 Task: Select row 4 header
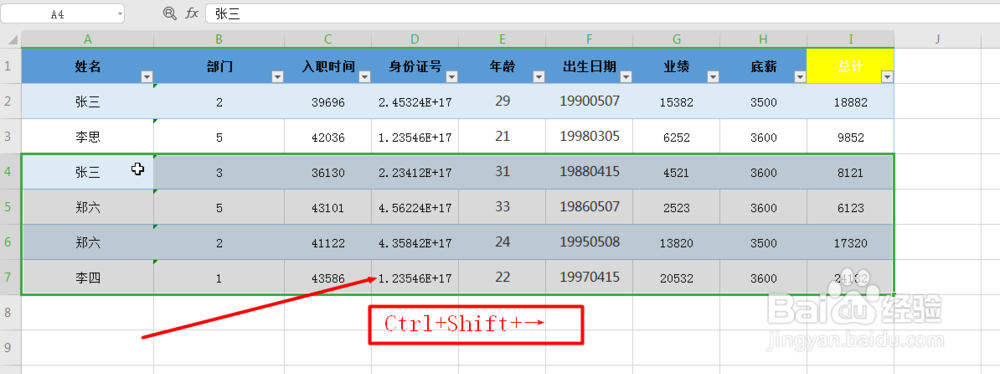(x=10, y=172)
